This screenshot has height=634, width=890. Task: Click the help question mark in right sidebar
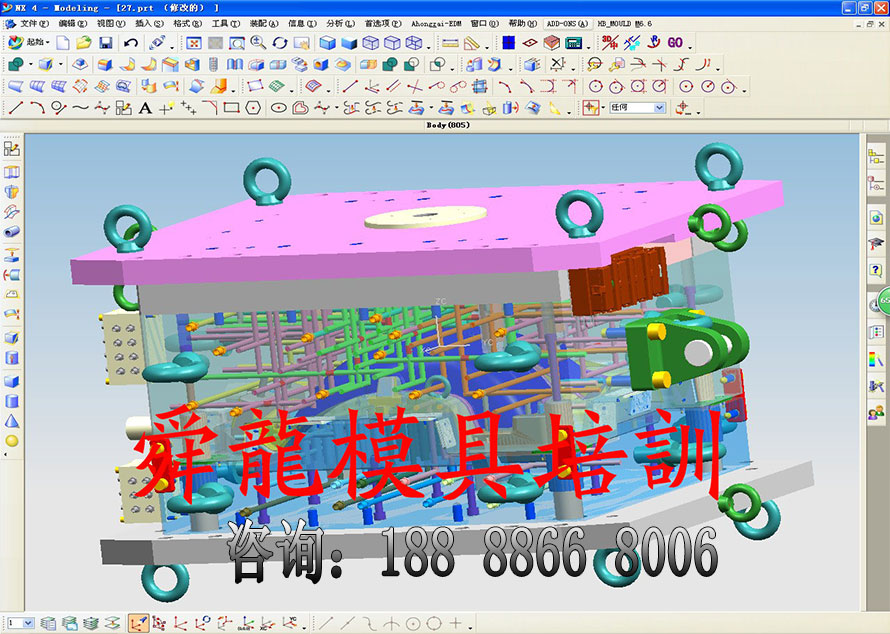(876, 270)
